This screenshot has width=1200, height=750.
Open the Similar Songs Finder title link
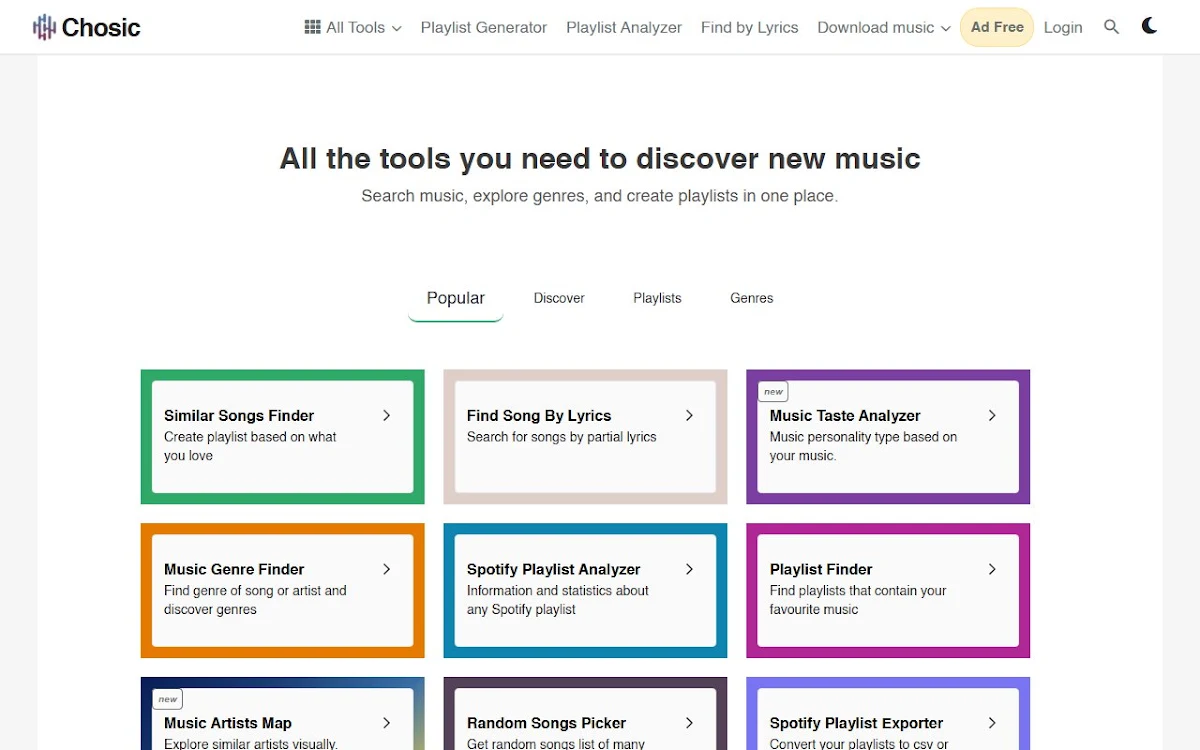pyautogui.click(x=239, y=416)
